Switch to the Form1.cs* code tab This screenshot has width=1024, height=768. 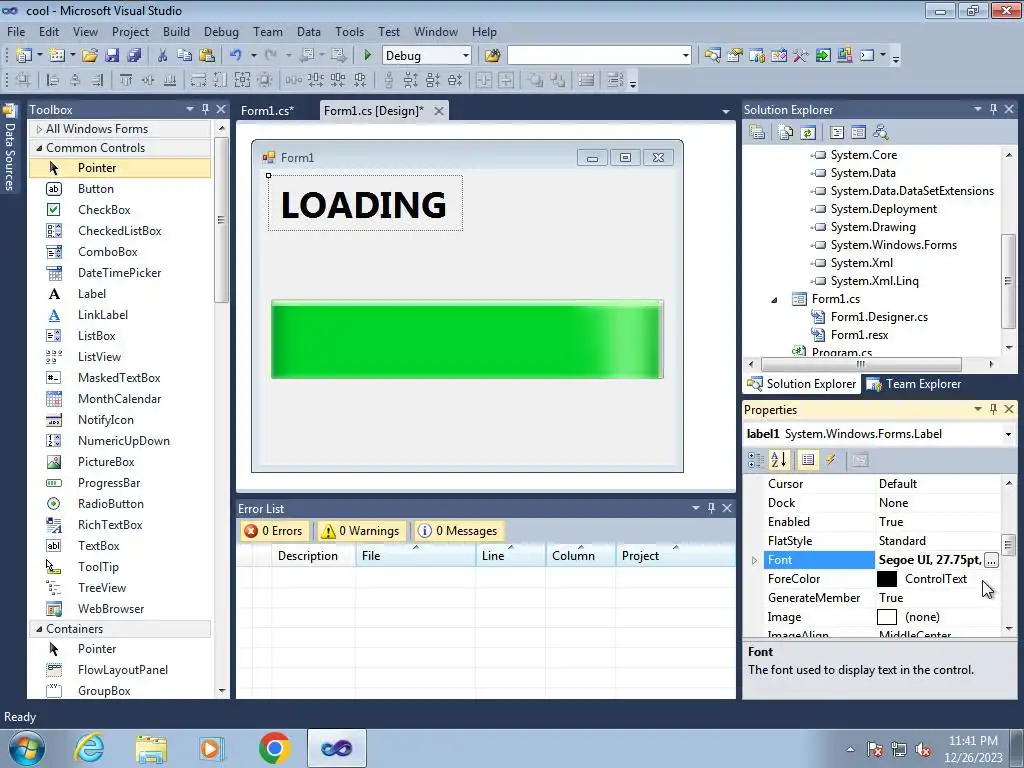267,111
